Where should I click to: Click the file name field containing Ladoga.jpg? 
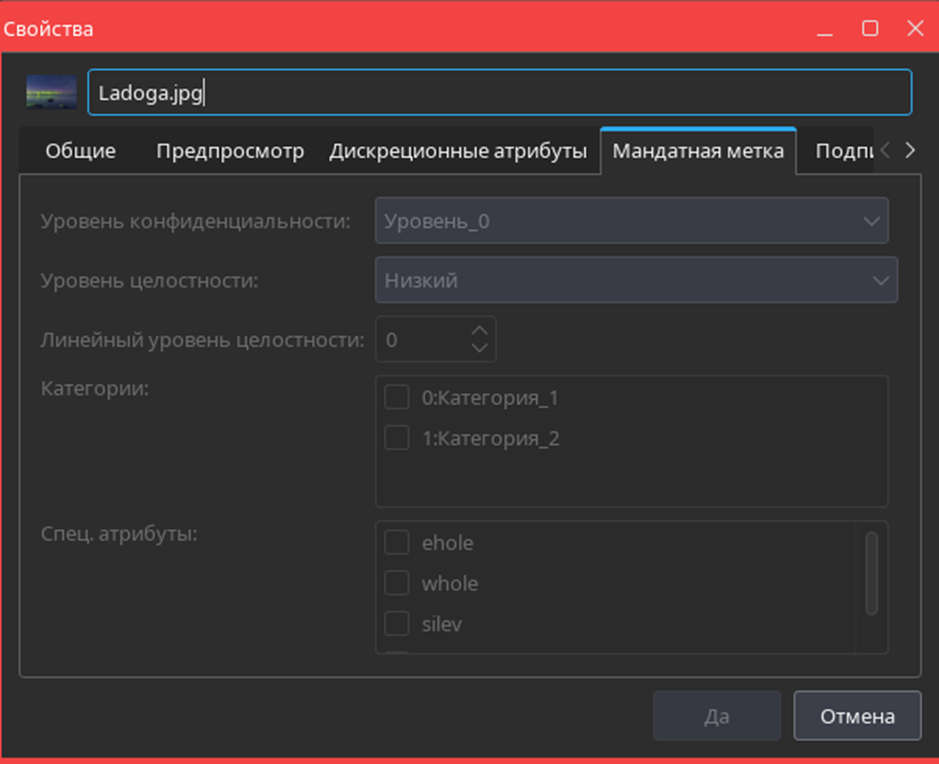(x=499, y=92)
